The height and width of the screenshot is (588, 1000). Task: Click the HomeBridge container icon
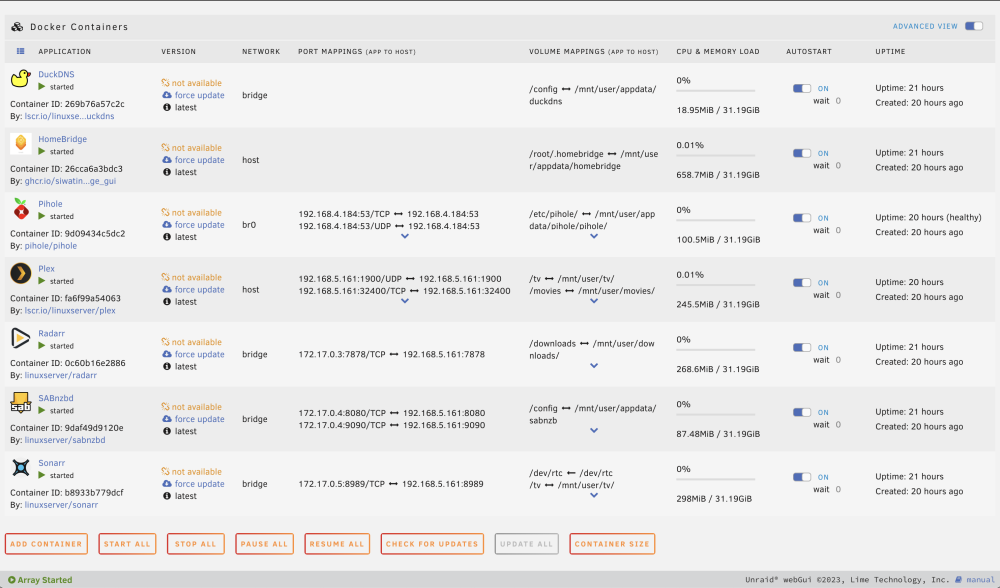click(20, 143)
